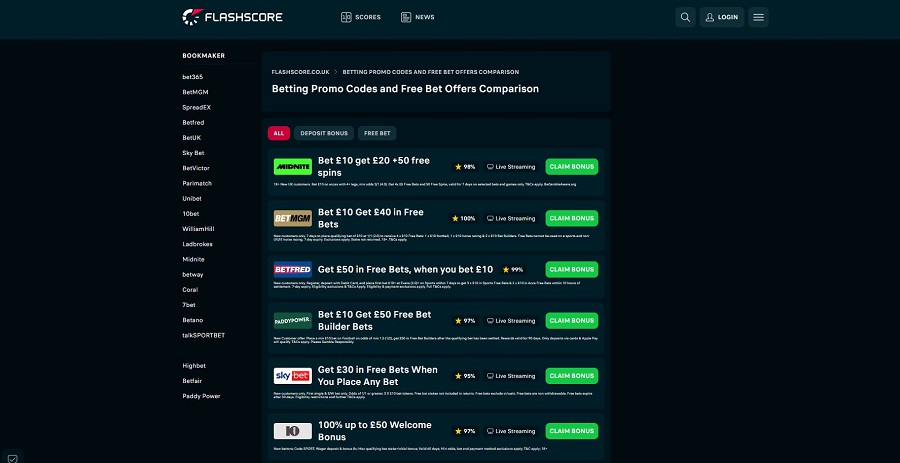Viewport: 900px width, 463px height.
Task: Click the BetMGM logo in offer list
Action: click(x=293, y=219)
